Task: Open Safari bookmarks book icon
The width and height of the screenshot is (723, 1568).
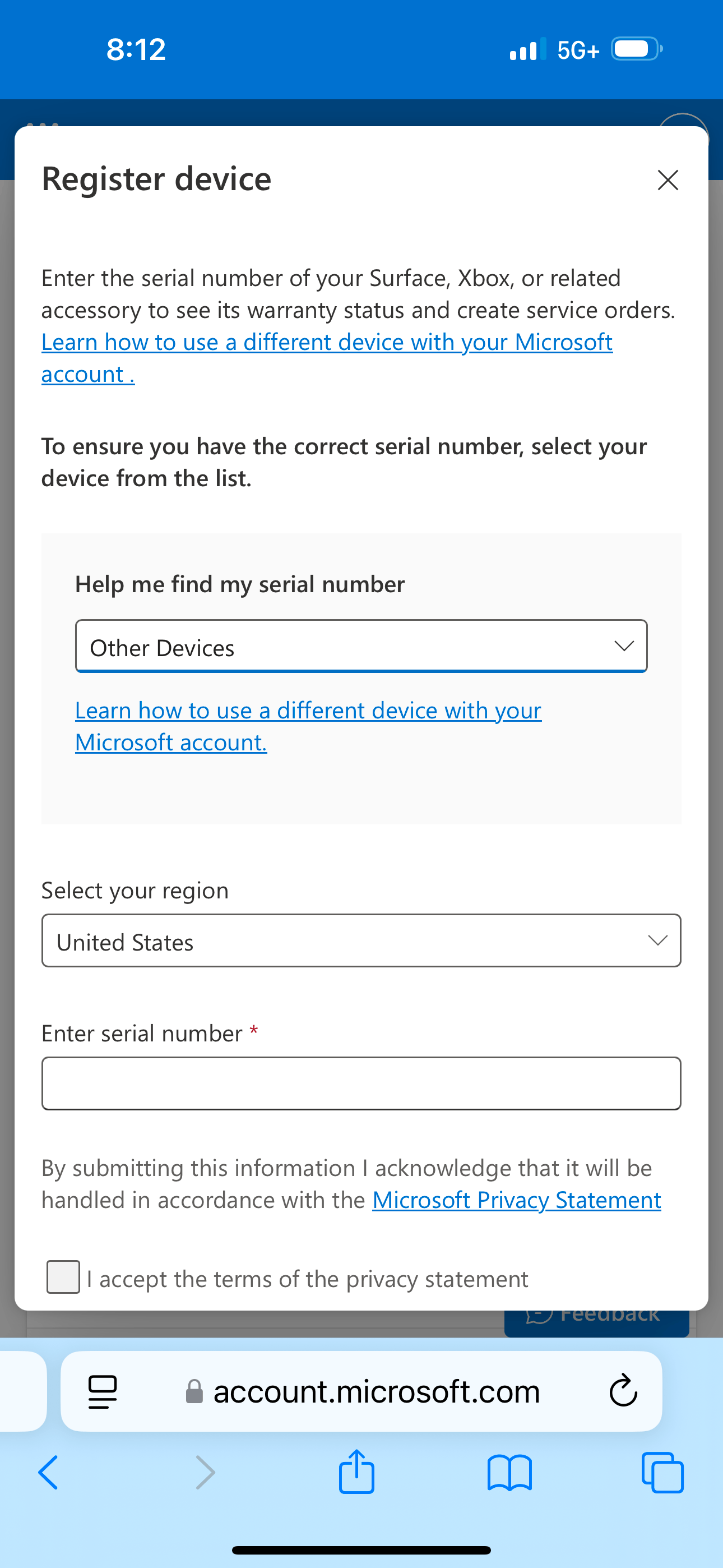Action: 509,1473
